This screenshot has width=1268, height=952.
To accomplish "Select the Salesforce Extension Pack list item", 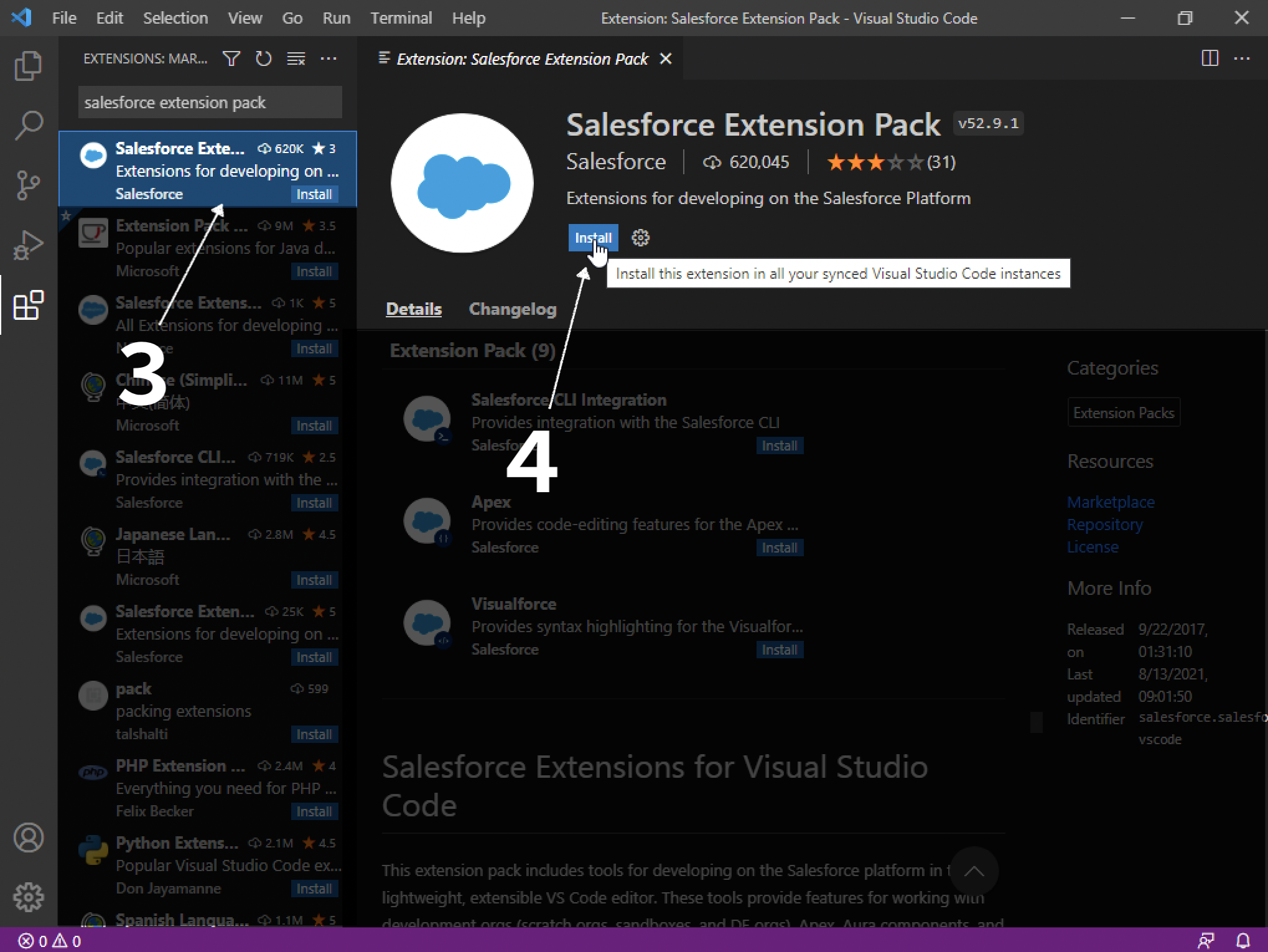I will [208, 169].
